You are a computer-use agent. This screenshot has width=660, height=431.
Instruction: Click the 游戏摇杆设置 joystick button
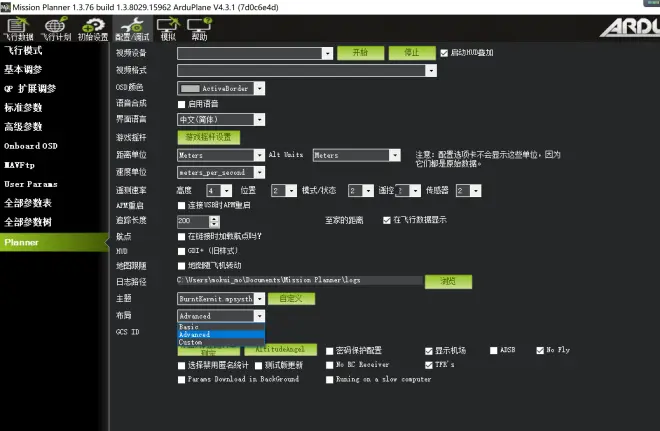tap(209, 137)
